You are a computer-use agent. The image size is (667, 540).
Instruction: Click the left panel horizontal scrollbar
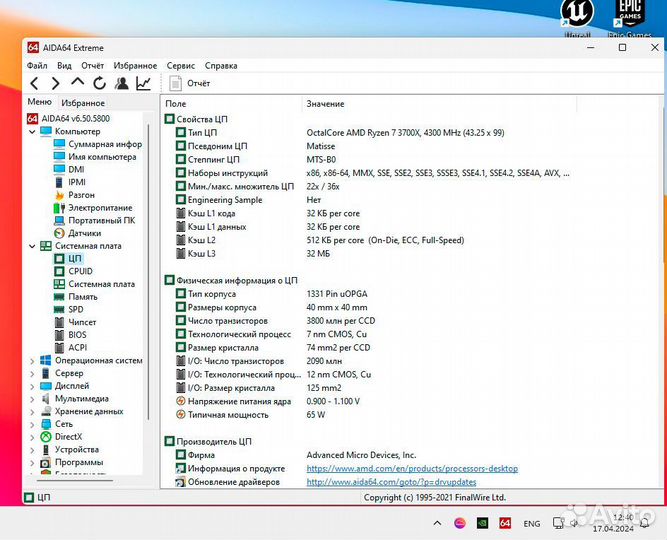click(x=75, y=481)
